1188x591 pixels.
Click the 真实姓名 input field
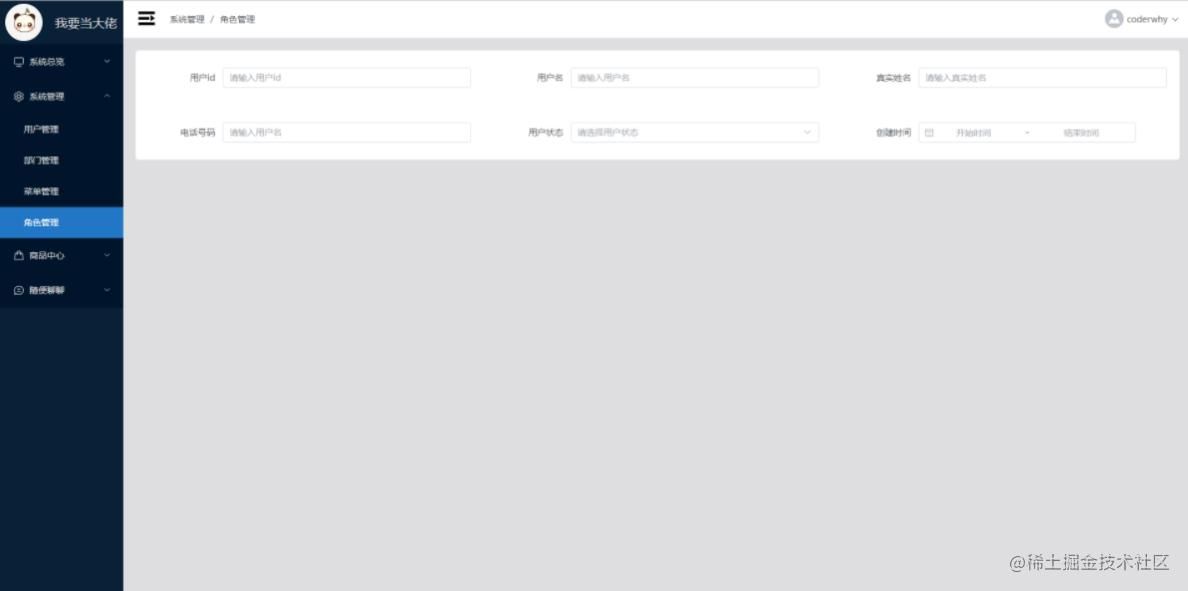pyautogui.click(x=1043, y=78)
